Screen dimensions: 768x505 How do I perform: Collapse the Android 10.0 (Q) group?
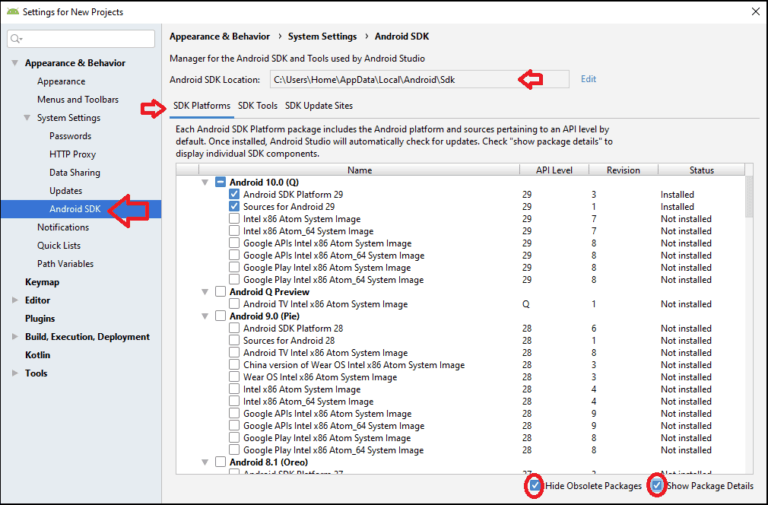[x=205, y=182]
